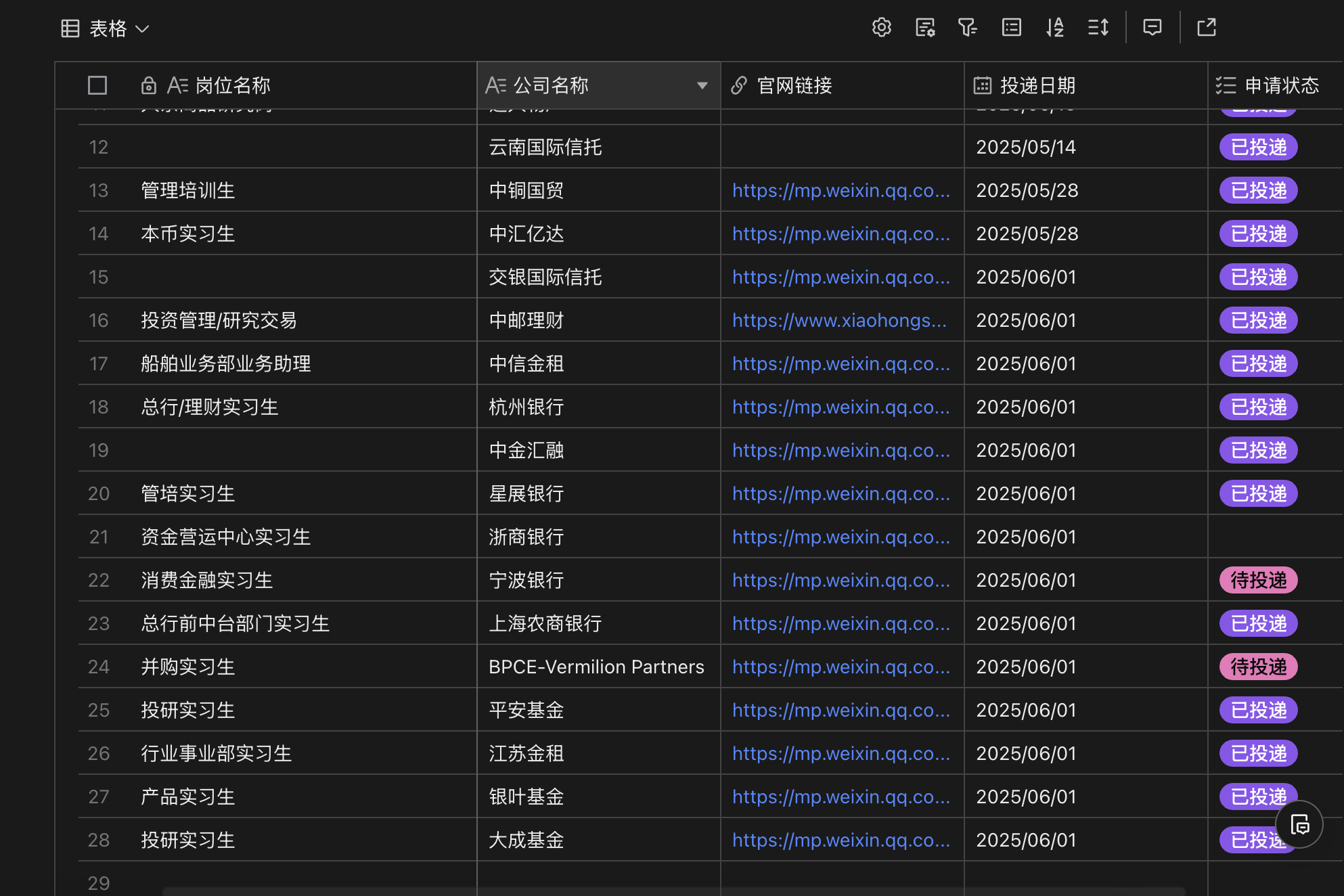Click the share export icon in toolbar
Viewport: 1344px width, 896px height.
tap(1207, 28)
